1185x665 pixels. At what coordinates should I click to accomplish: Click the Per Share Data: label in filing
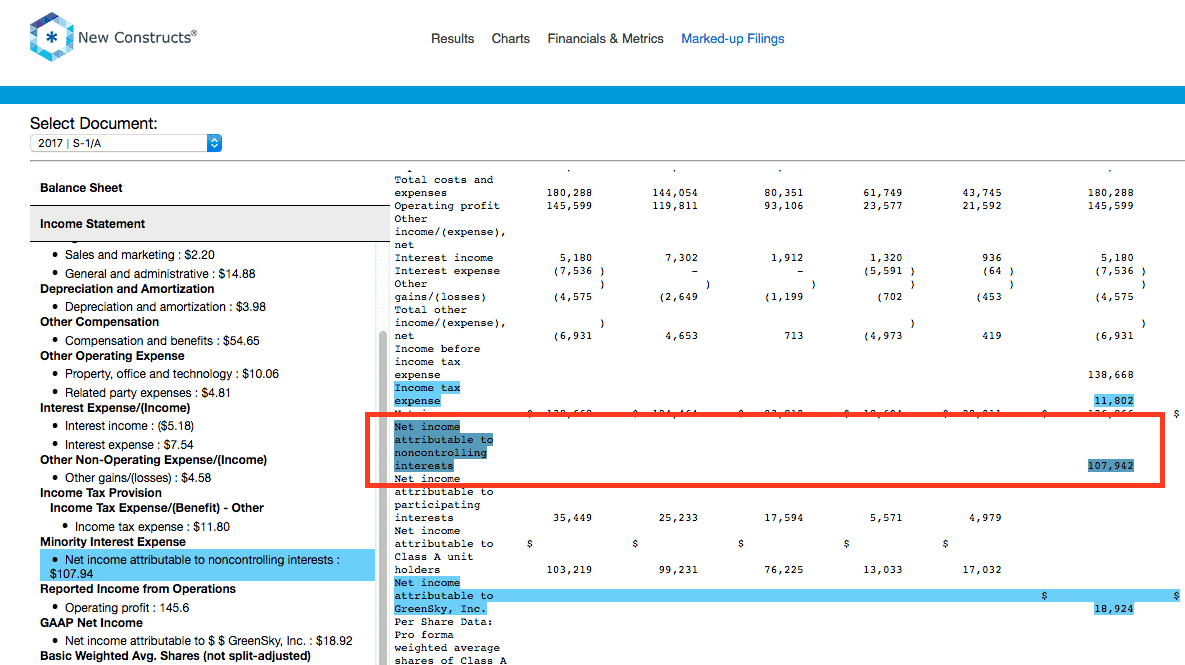coord(444,622)
